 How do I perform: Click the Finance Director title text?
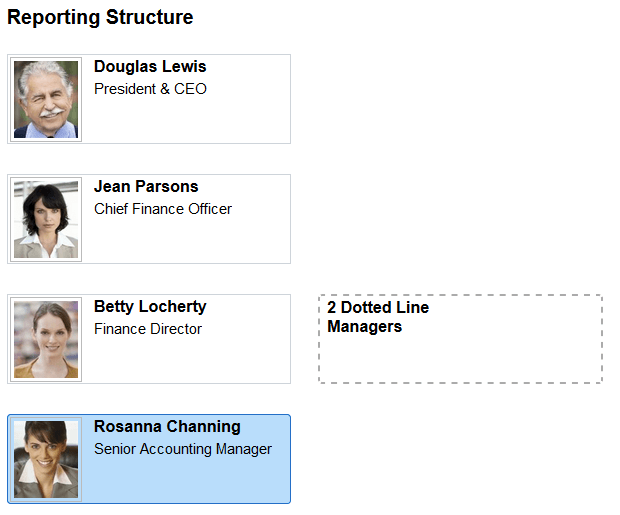[x=148, y=329]
